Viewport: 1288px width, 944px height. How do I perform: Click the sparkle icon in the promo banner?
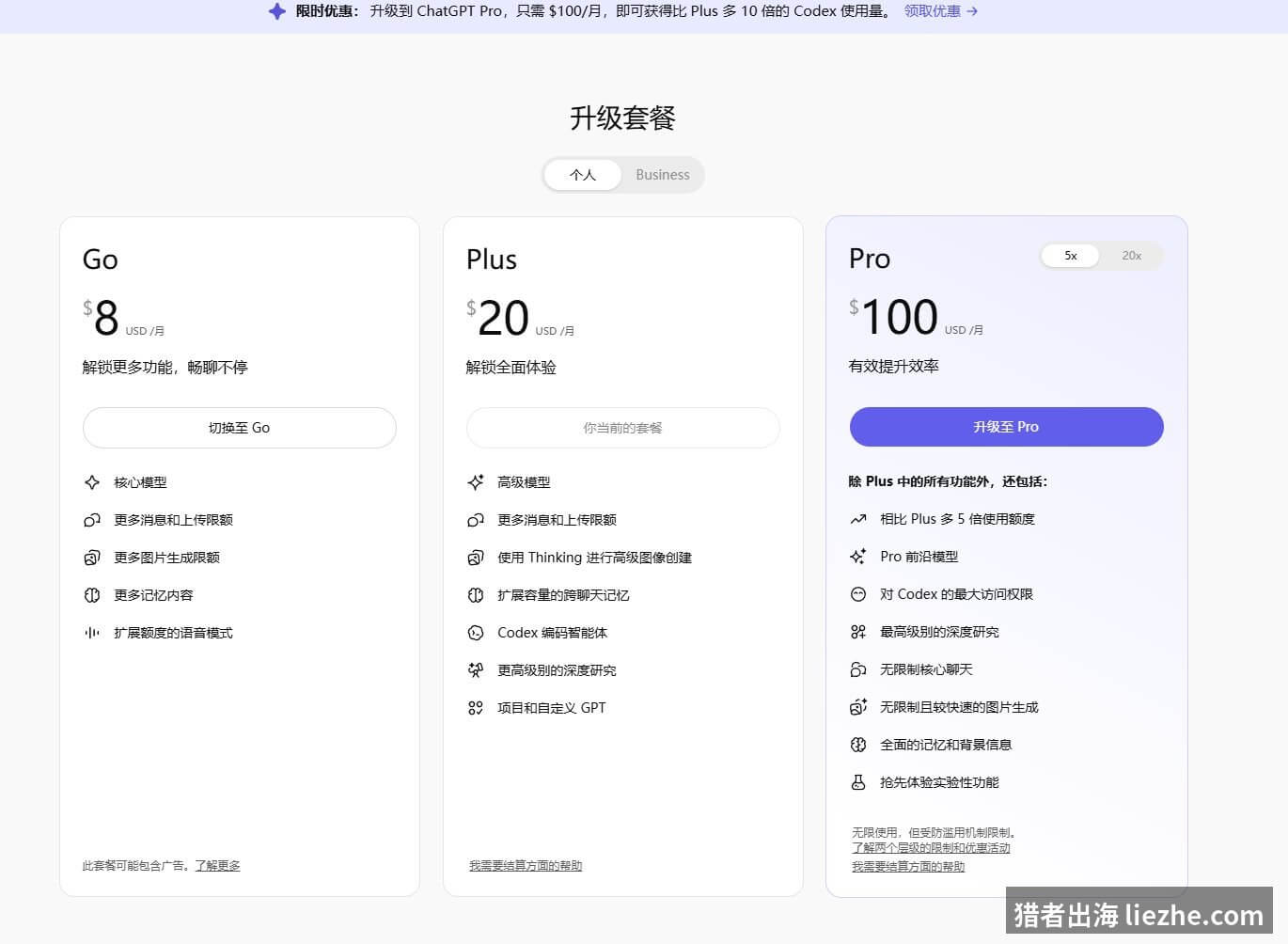click(x=276, y=11)
